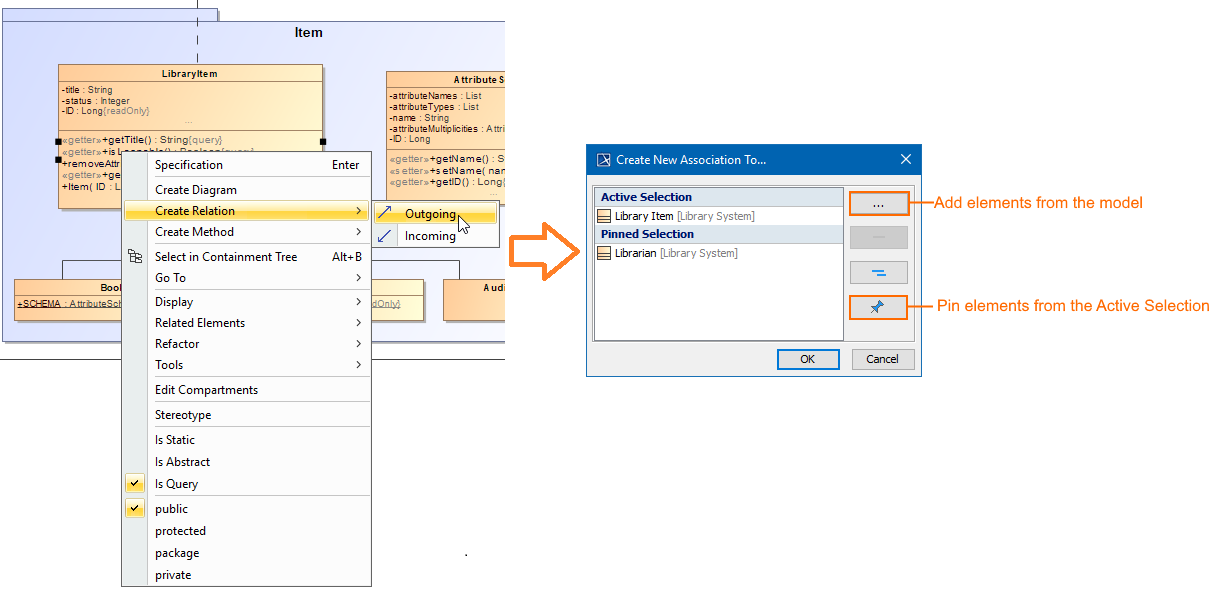
Task: Expand the Related Elements submenu
Action: (246, 323)
